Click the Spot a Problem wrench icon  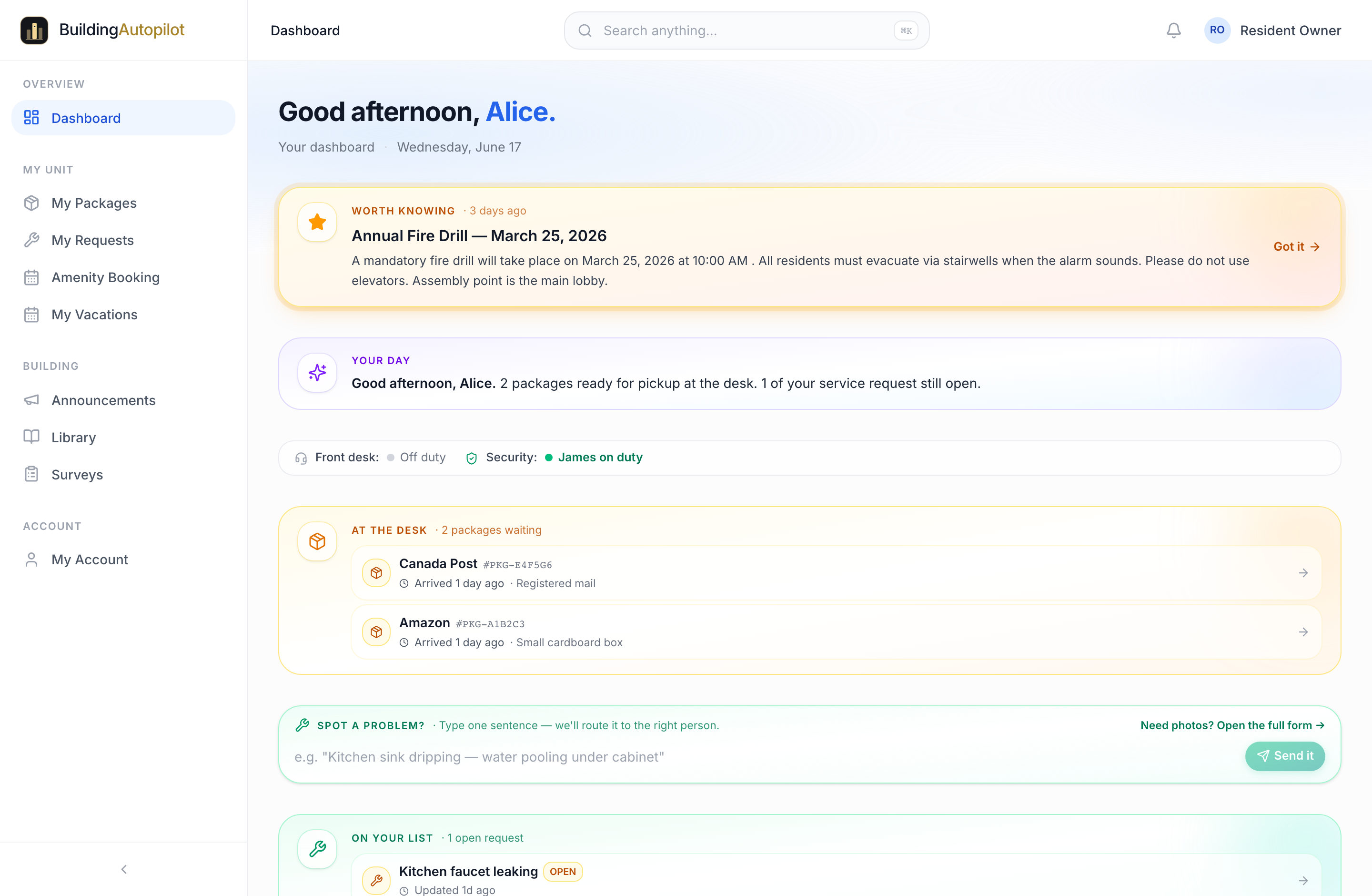pyautogui.click(x=302, y=725)
